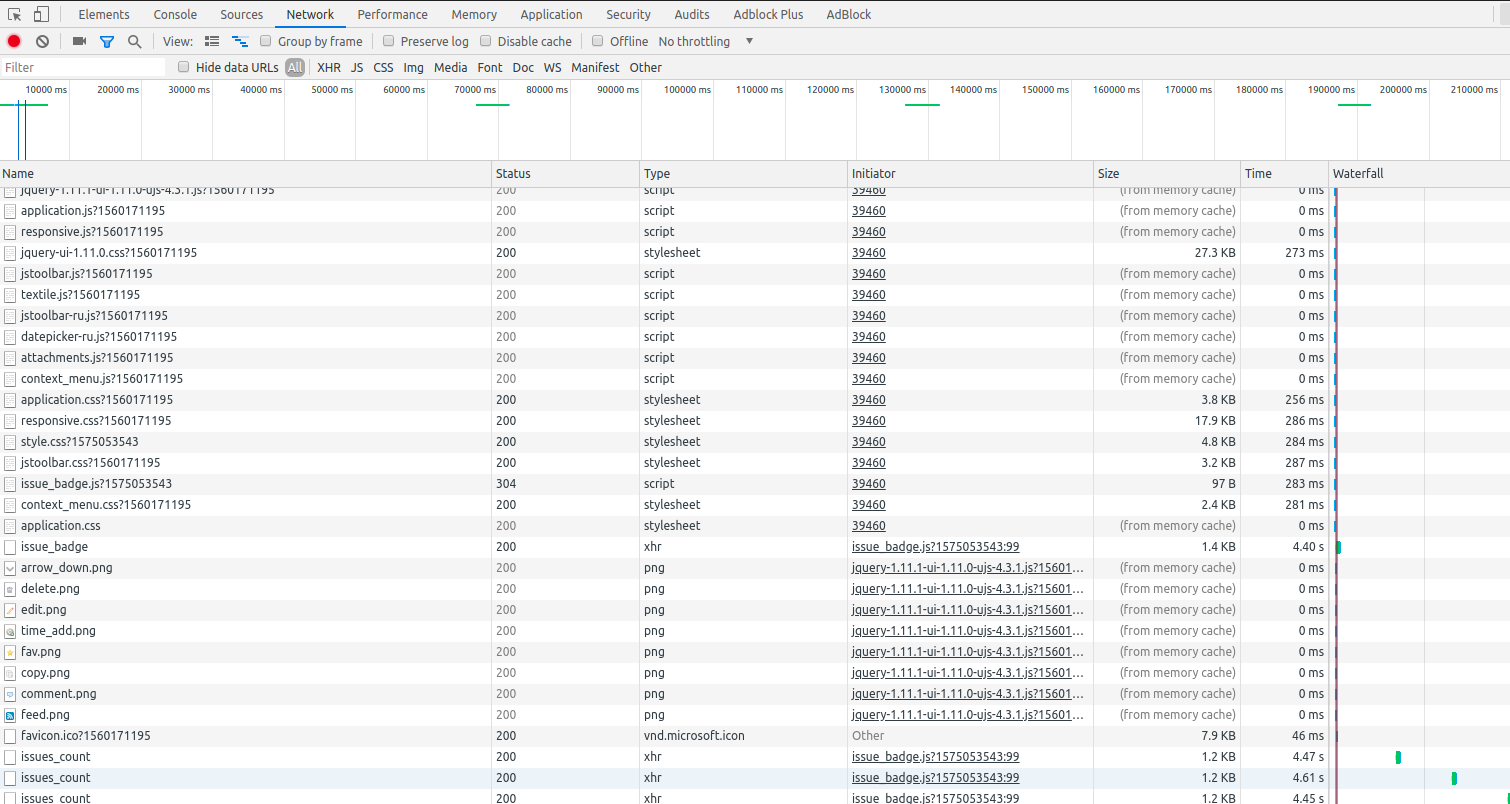Enable Preserve log checkbox
The width and height of the screenshot is (1510, 804).
tap(389, 41)
